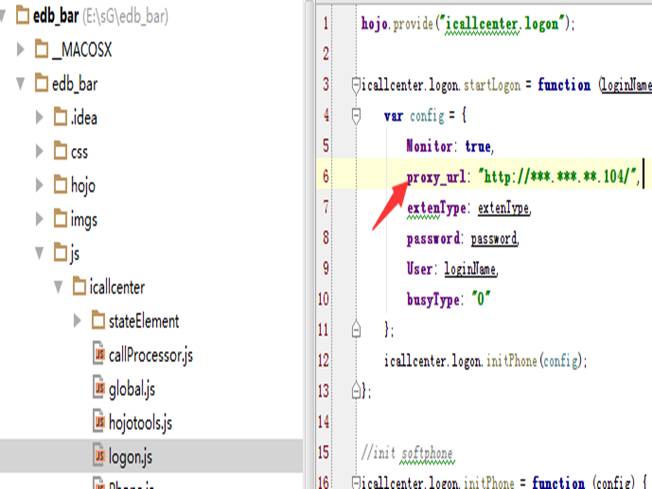652x489 pixels.
Task: Click the _MACOSX folder icon
Action: coord(42,49)
